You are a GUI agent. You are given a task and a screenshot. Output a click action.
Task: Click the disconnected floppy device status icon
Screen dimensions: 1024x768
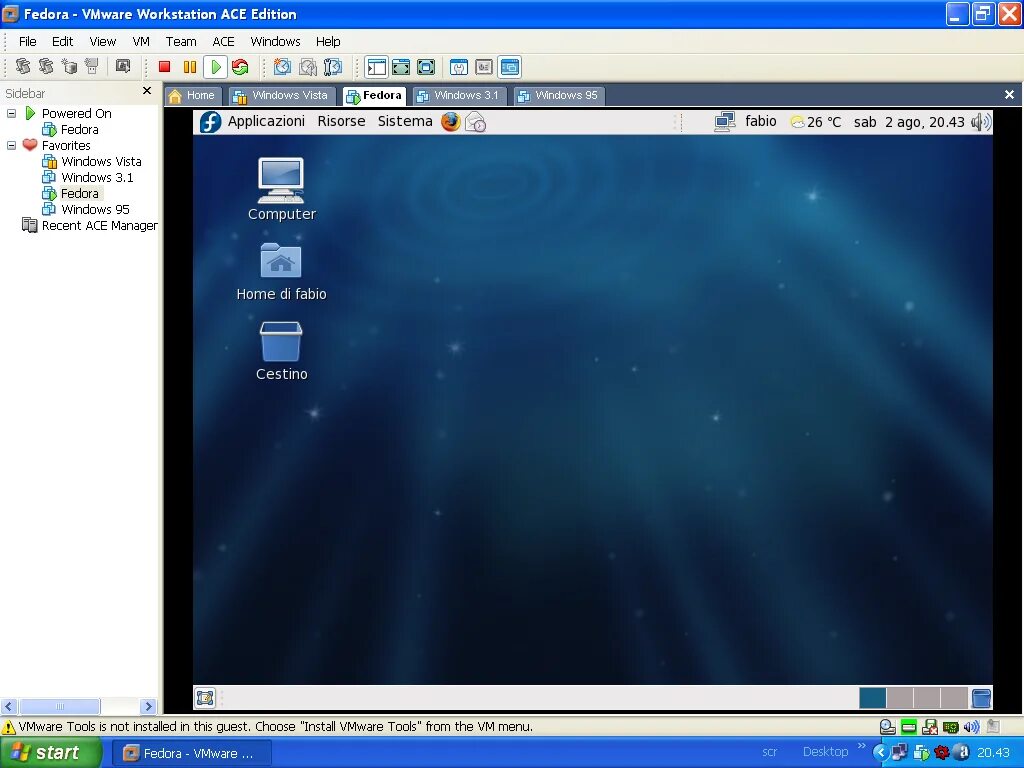(x=930, y=727)
